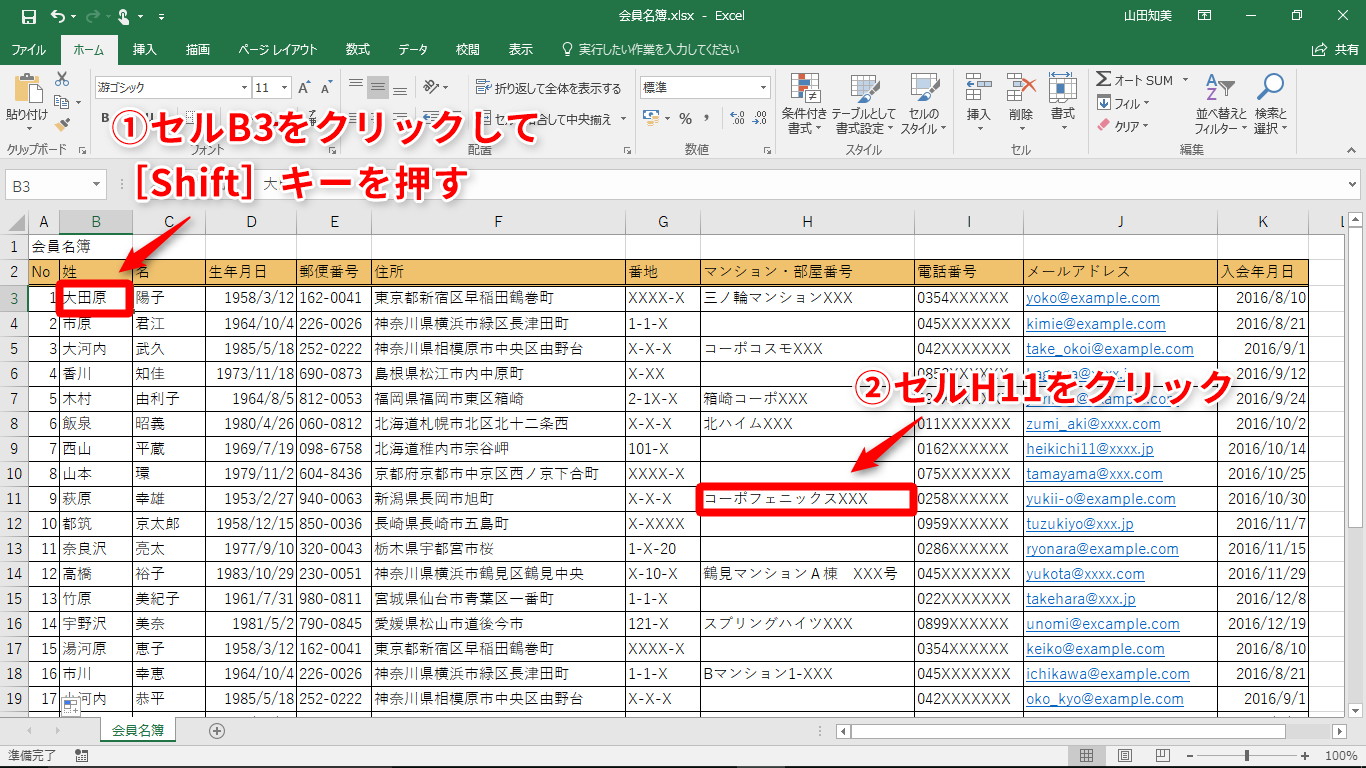Rotate text with the Orientation icon
The width and height of the screenshot is (1366, 768).
[432, 87]
